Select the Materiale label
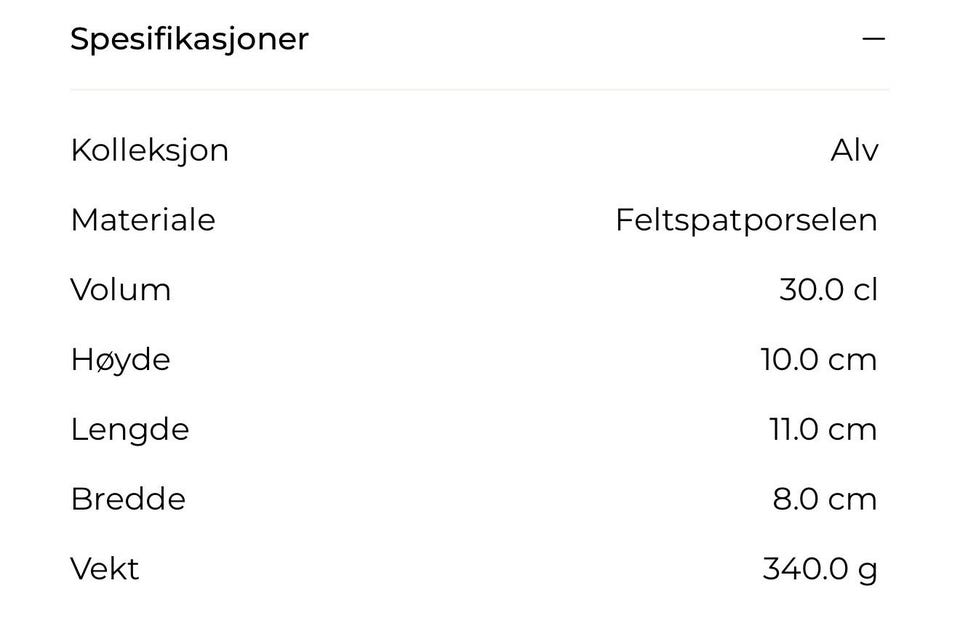 [143, 220]
